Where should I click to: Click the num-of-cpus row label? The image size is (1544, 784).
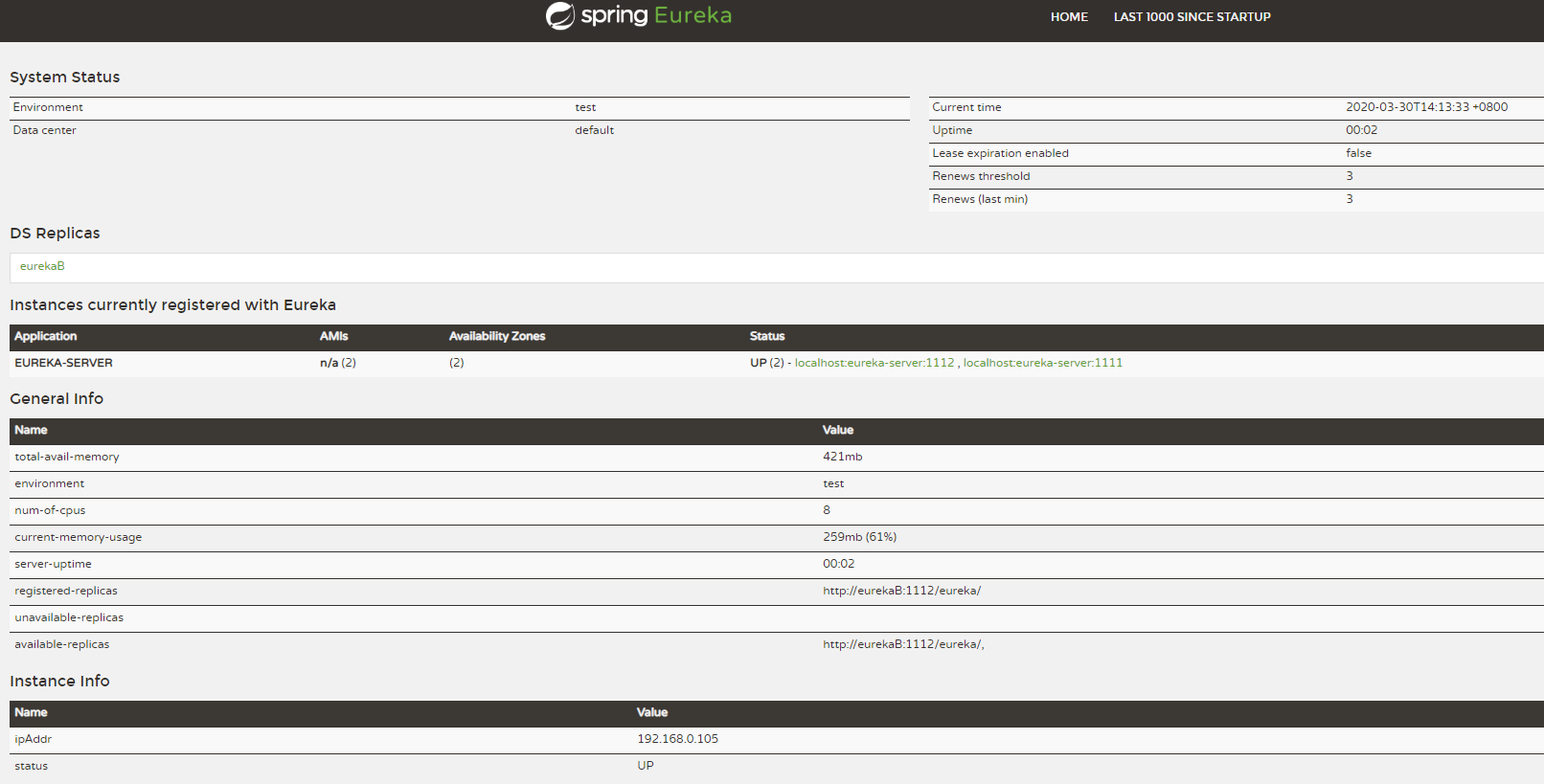point(50,510)
